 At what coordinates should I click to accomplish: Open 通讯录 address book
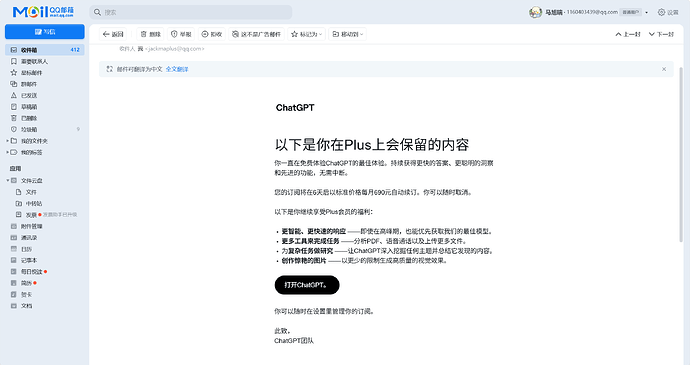pyautogui.click(x=29, y=238)
